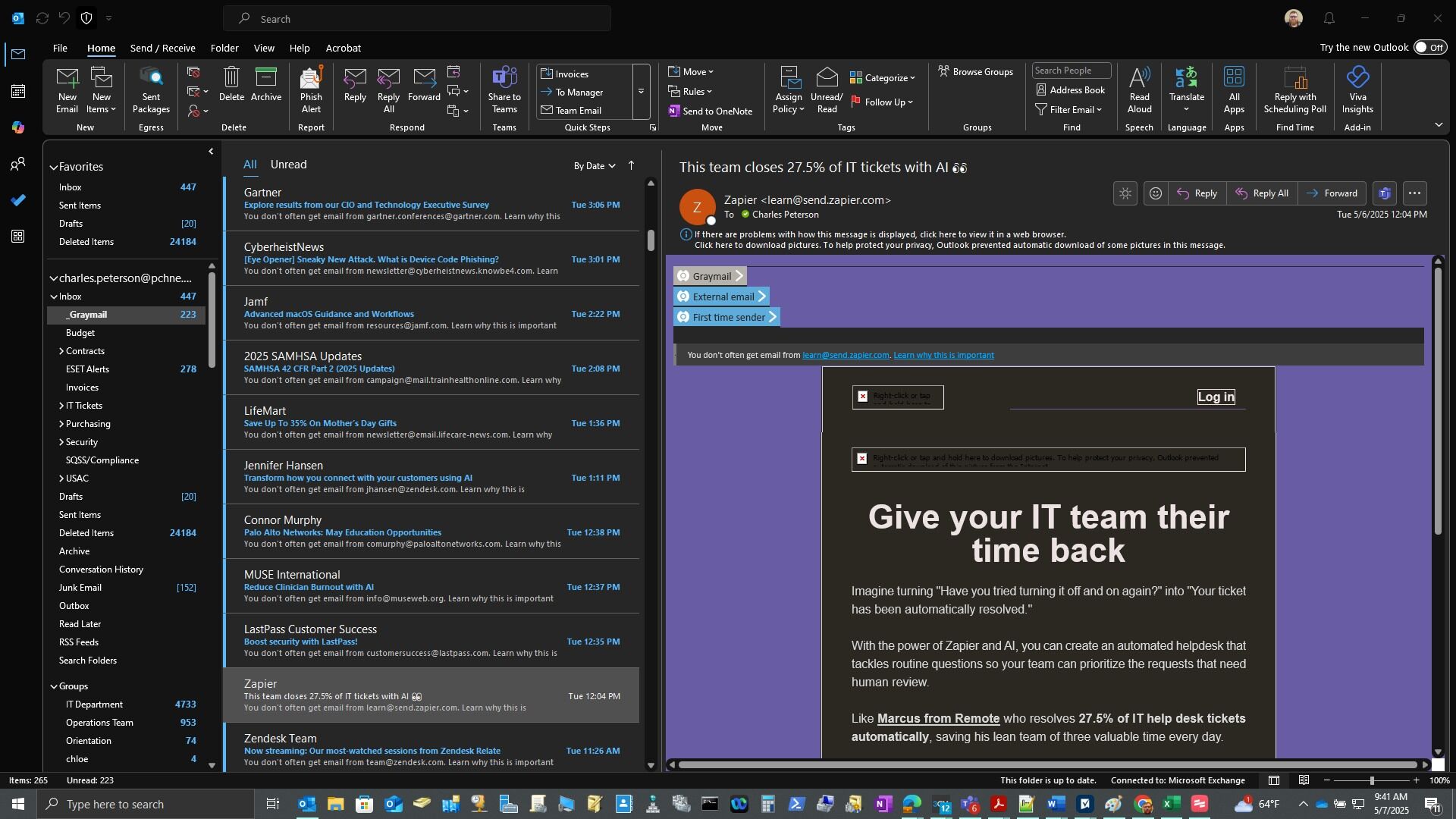This screenshot has height=819, width=1456.
Task: Open Categorize dropdown
Action: pos(883,77)
